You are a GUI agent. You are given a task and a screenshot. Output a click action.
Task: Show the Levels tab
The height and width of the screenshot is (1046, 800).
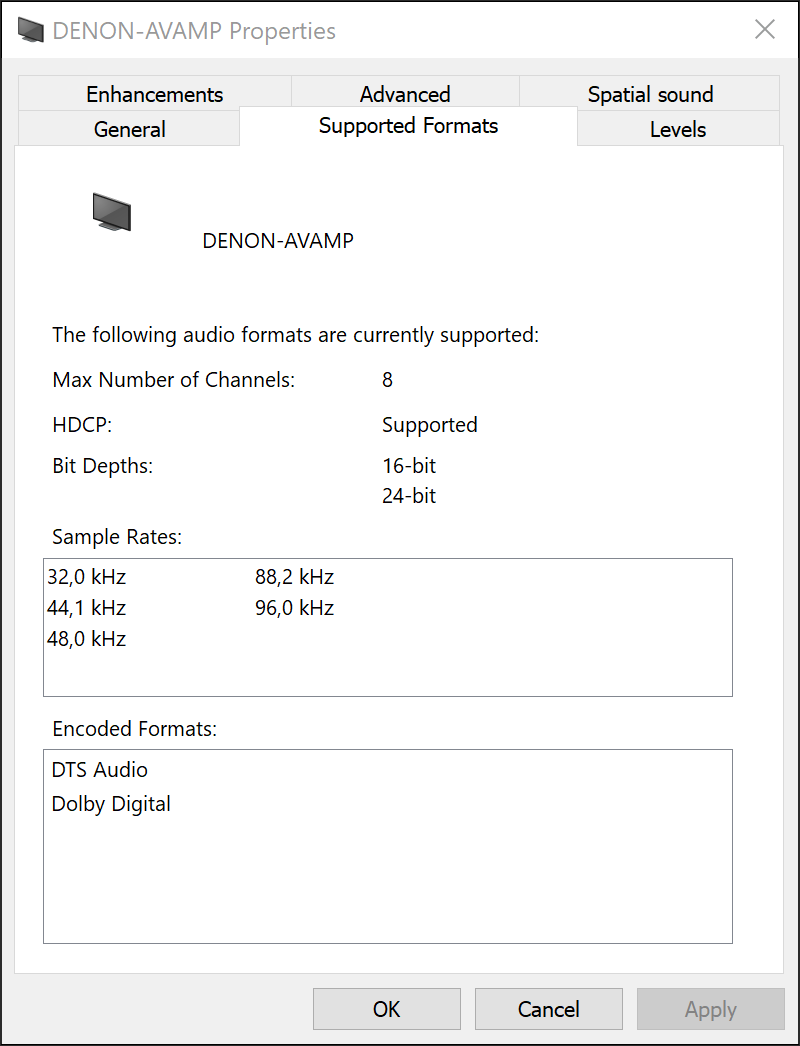click(678, 129)
